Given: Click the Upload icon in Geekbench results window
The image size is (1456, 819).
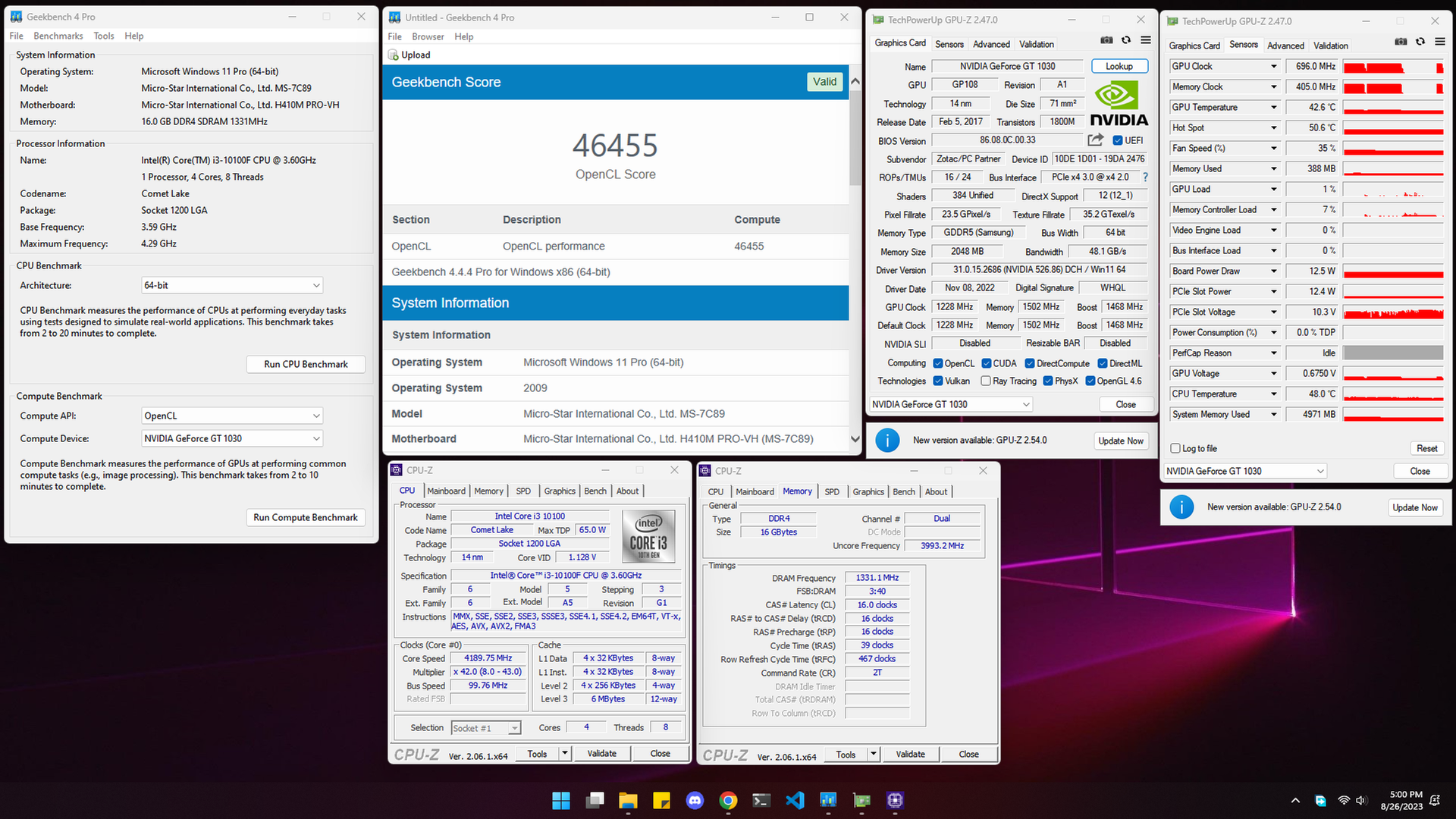Looking at the screenshot, I should coord(394,55).
